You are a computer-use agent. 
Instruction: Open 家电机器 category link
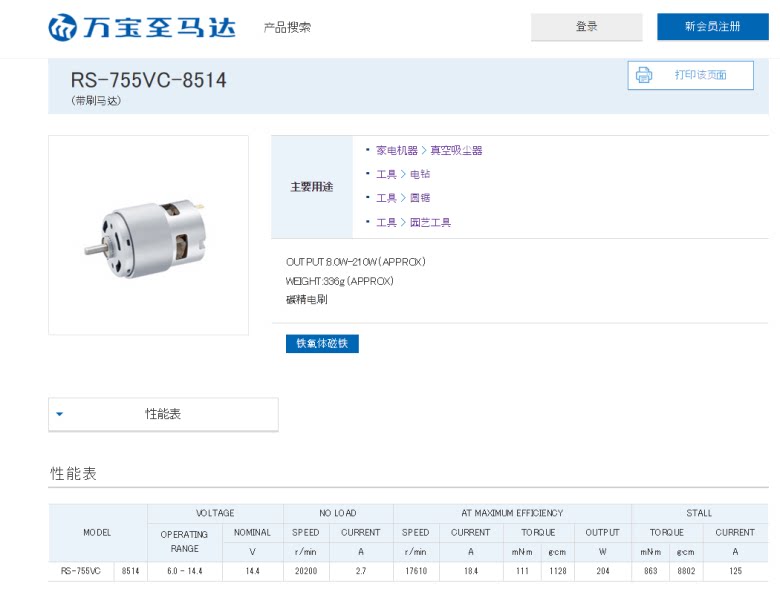pos(396,150)
